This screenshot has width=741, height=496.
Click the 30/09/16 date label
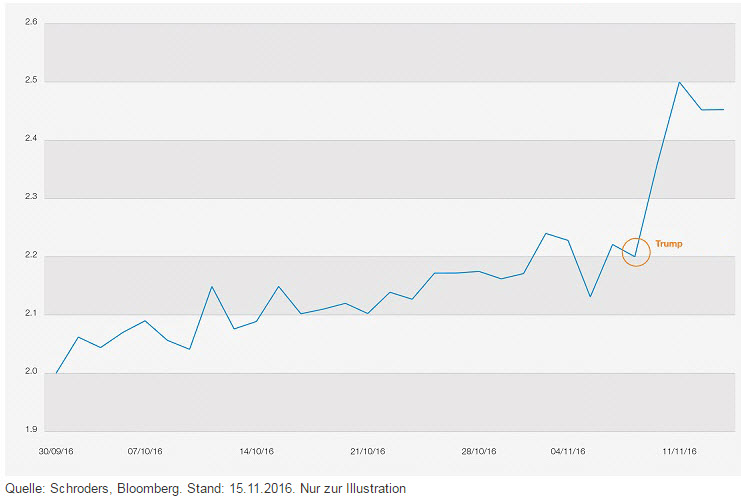click(x=56, y=451)
